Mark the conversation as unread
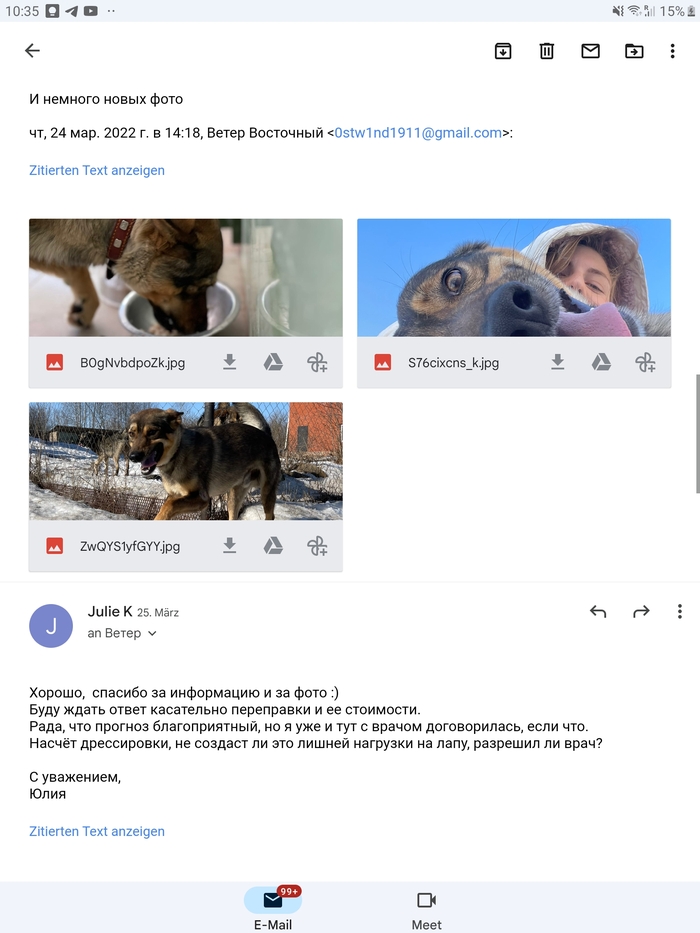This screenshot has width=700, height=933. pos(590,51)
